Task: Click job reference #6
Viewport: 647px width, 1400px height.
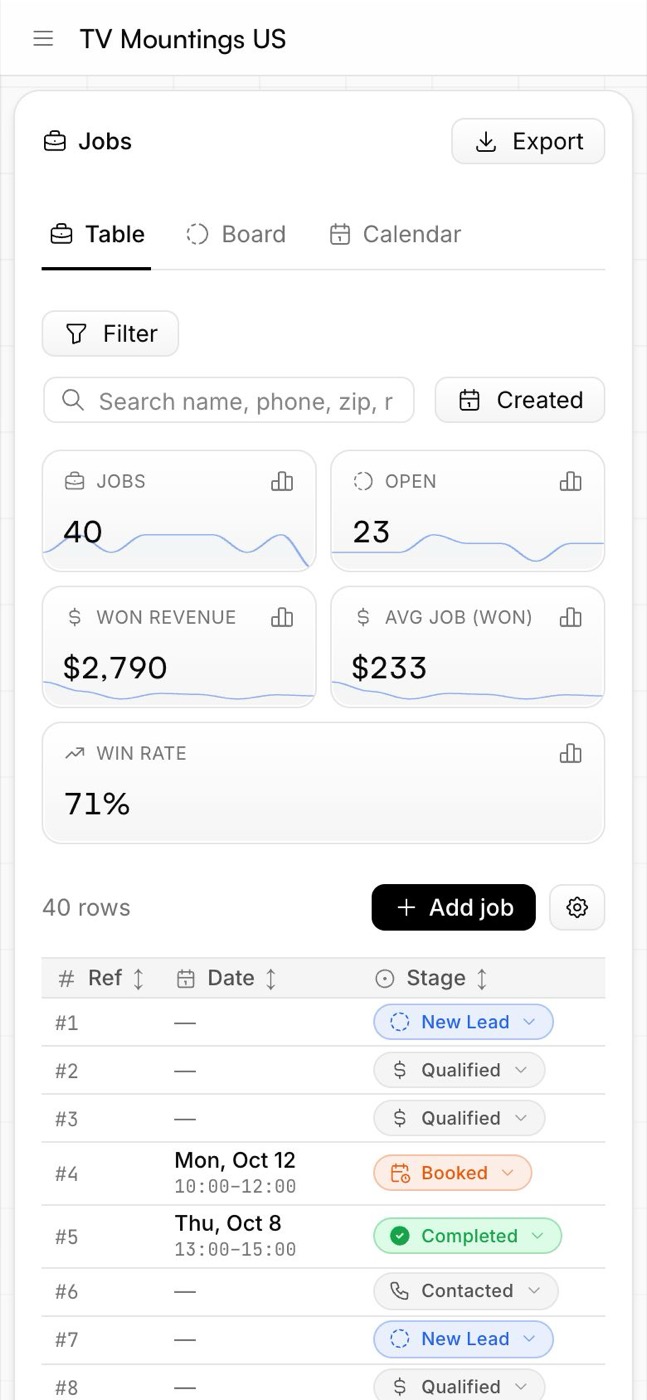Action: click(66, 1292)
